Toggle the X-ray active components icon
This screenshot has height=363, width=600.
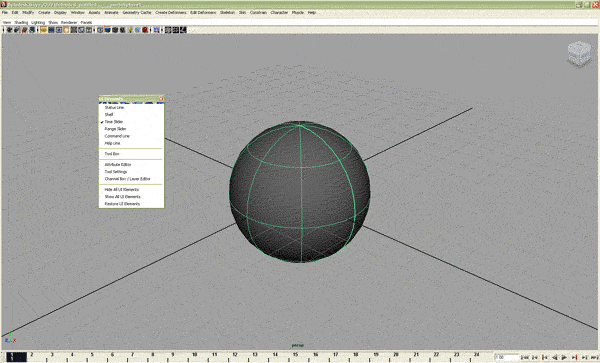pyautogui.click(x=175, y=29)
